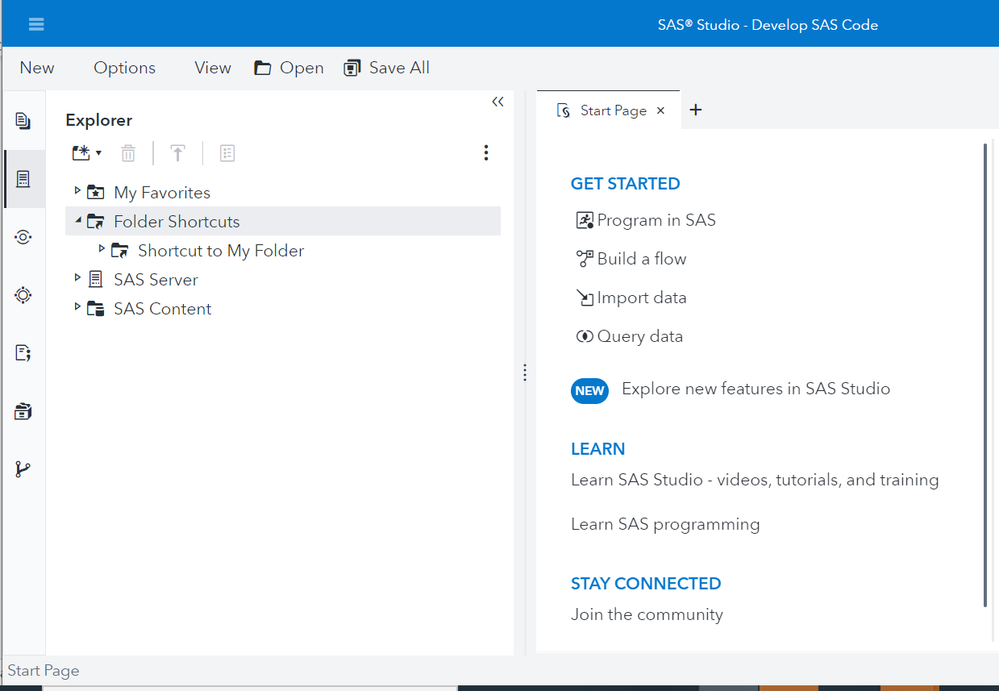Click the delete trash icon in Explorer
The image size is (999, 691).
(128, 153)
